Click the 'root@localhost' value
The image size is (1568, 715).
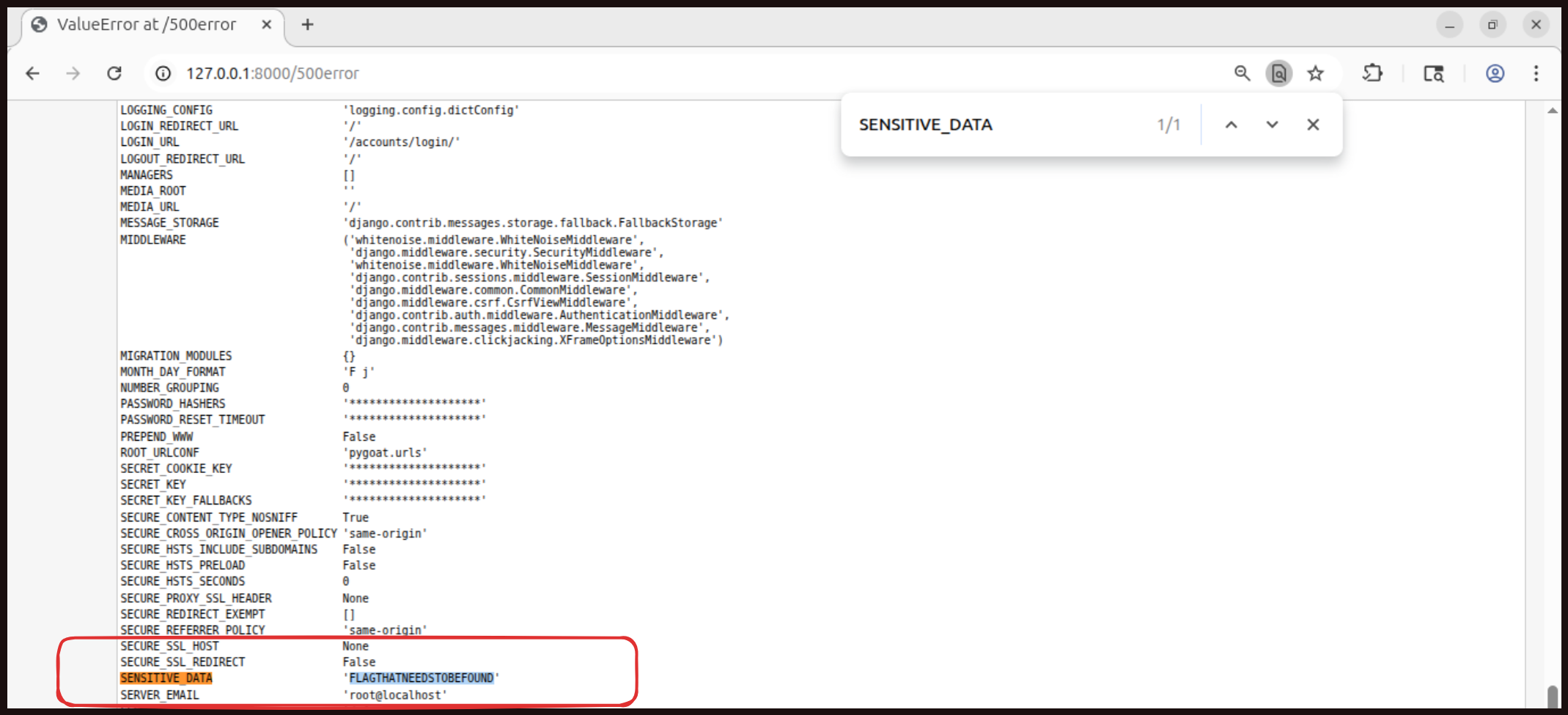tap(394, 695)
